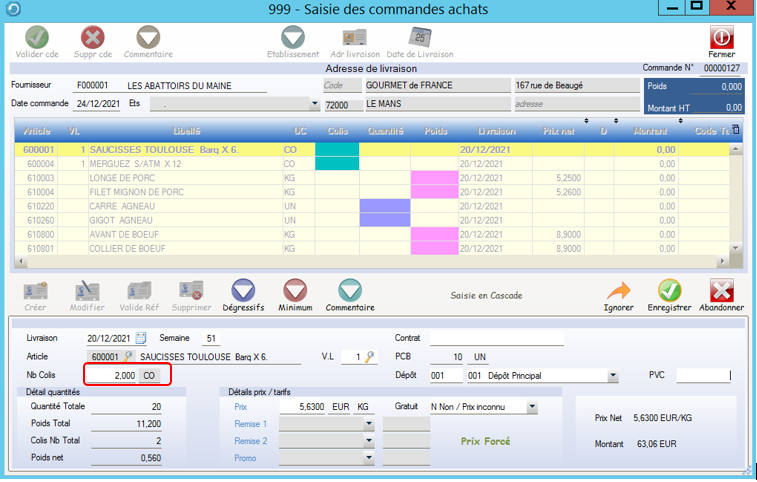This screenshot has width=757, height=482.
Task: Expand the Gratuit dropdown selector
Action: tap(532, 407)
